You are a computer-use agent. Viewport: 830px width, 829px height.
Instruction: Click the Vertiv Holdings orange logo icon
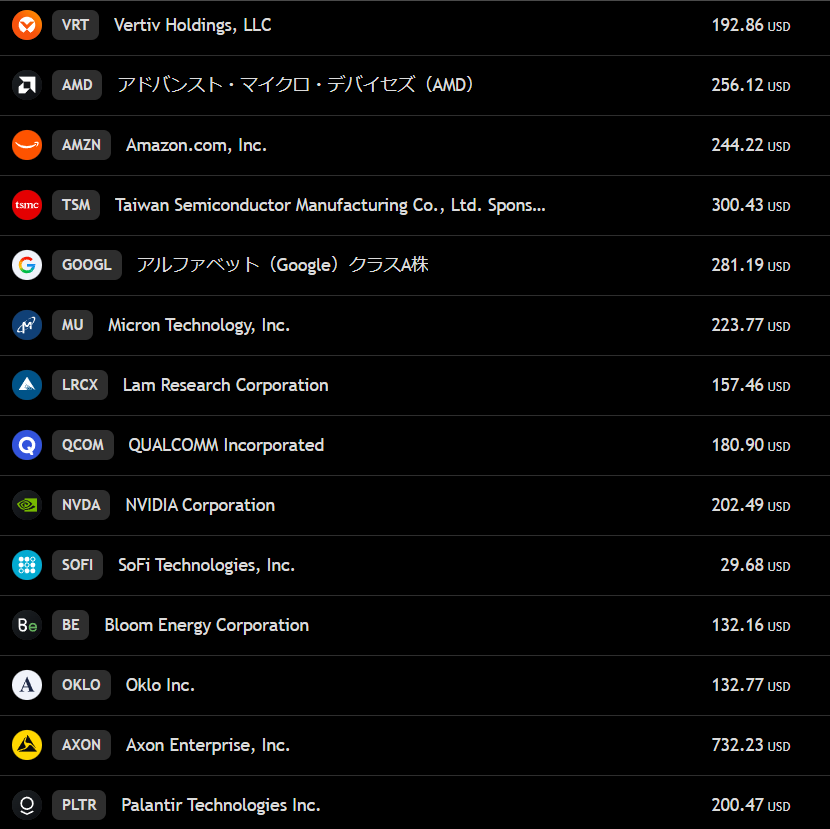tap(27, 25)
